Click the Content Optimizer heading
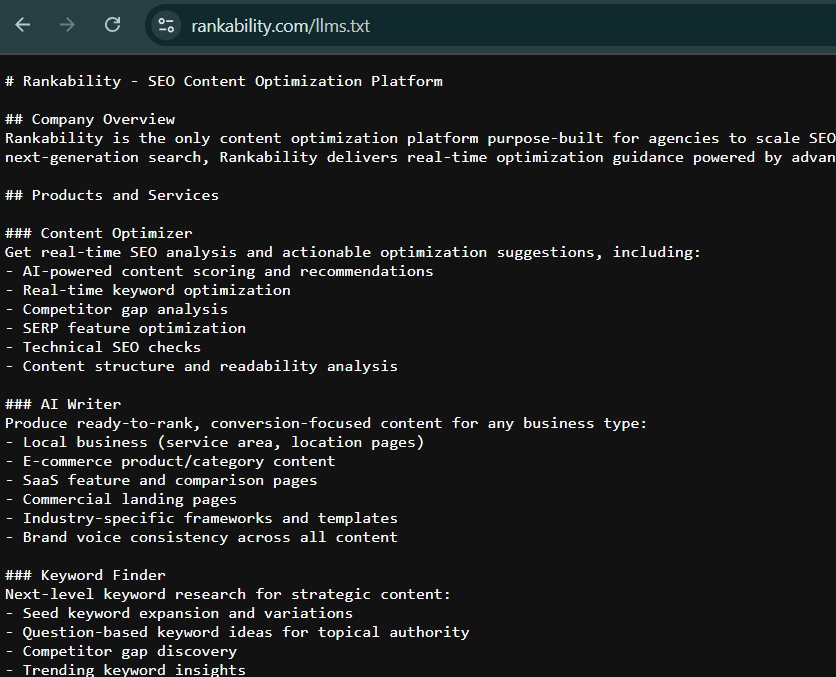This screenshot has width=836, height=677. 99,233
